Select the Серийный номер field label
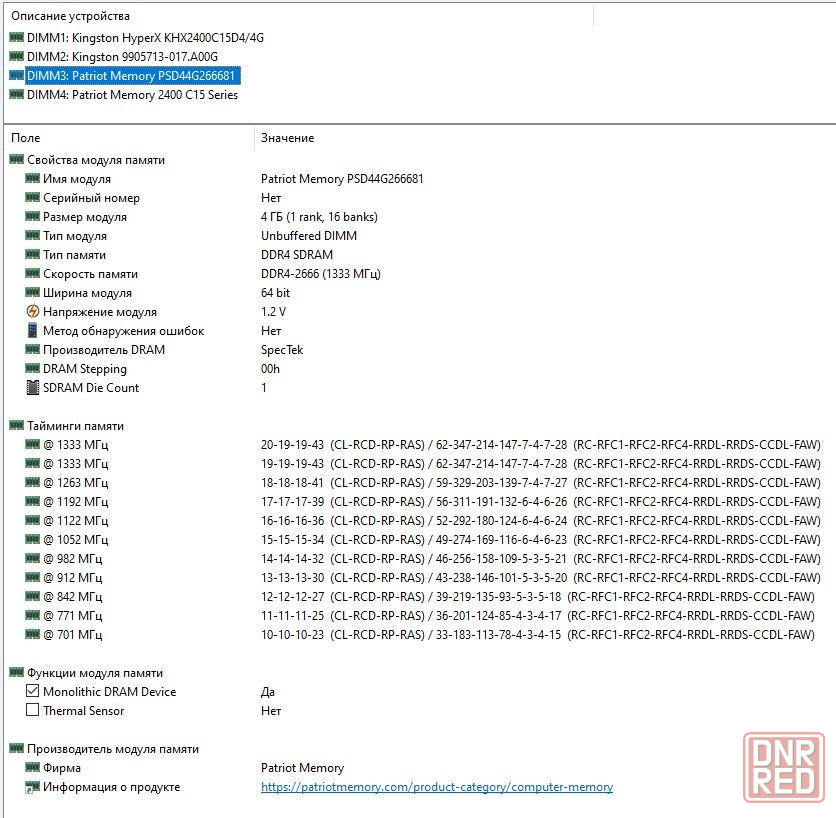This screenshot has width=836, height=818. (x=91, y=198)
